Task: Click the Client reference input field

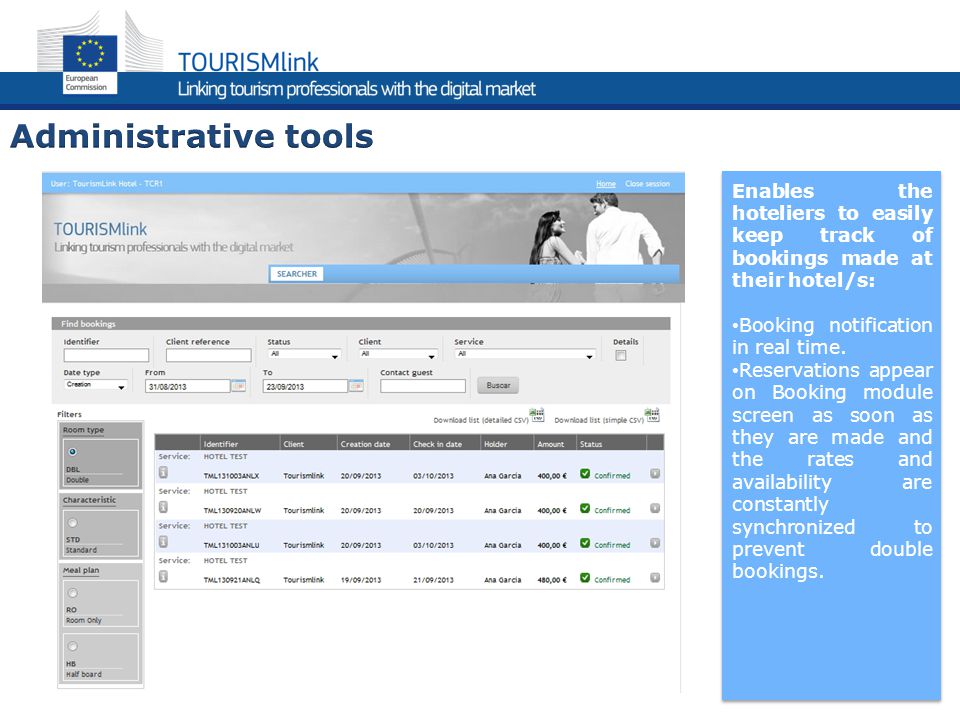Action: coord(208,355)
